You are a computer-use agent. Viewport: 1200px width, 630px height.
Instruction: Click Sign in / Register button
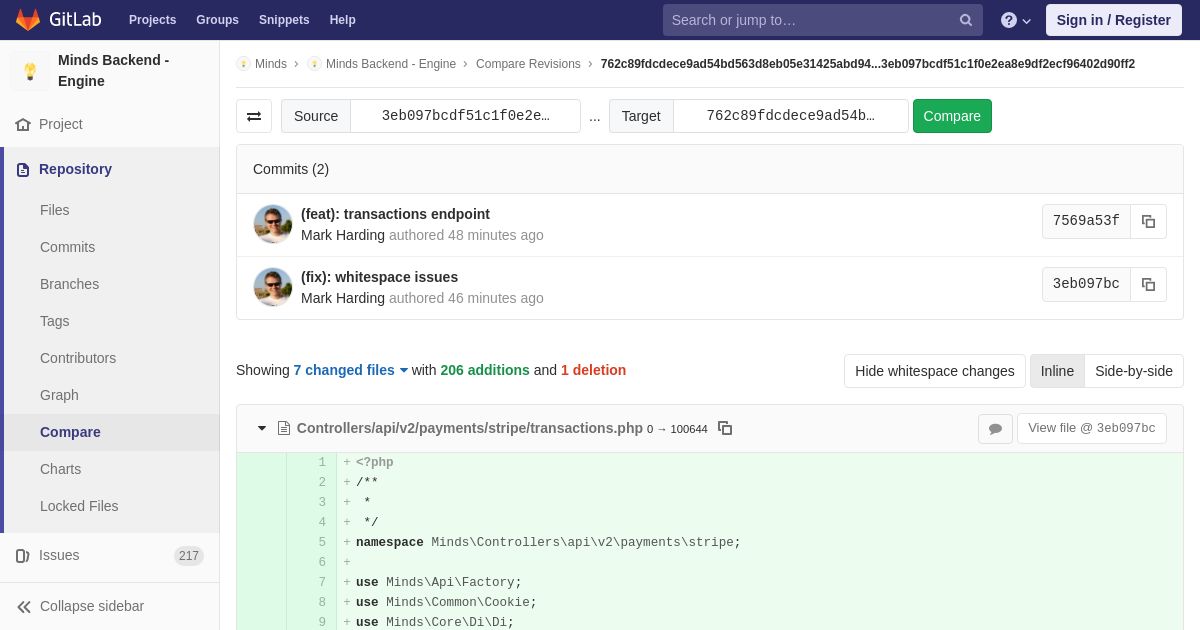(1113, 20)
